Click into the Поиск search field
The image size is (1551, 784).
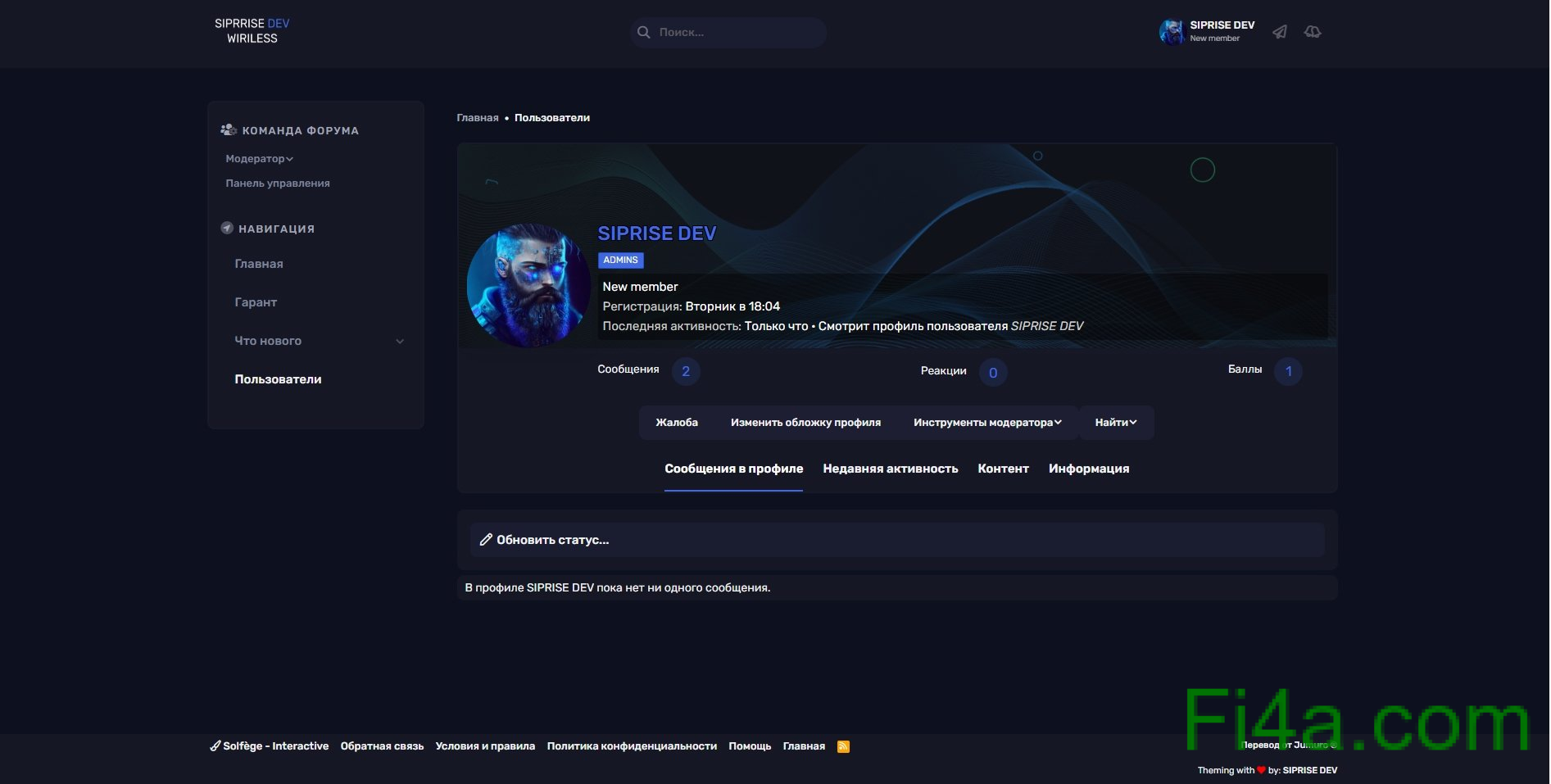tap(737, 33)
